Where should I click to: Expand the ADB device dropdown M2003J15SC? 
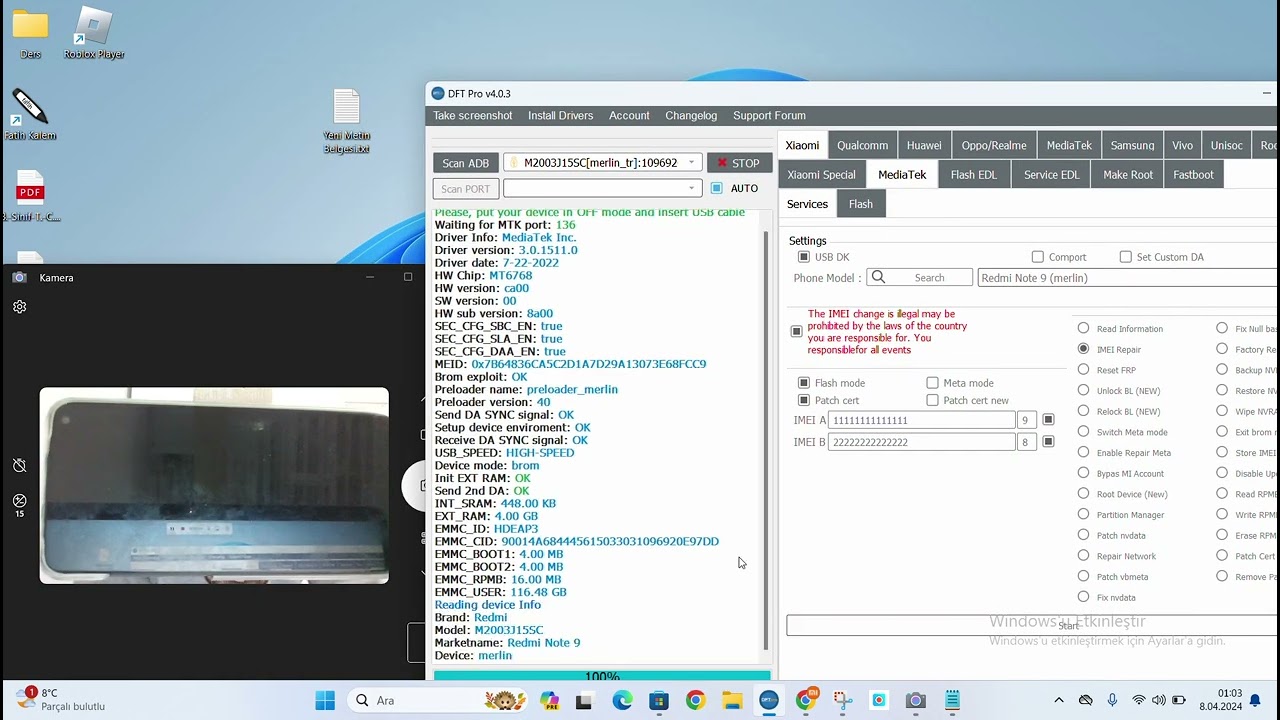click(x=601, y=163)
